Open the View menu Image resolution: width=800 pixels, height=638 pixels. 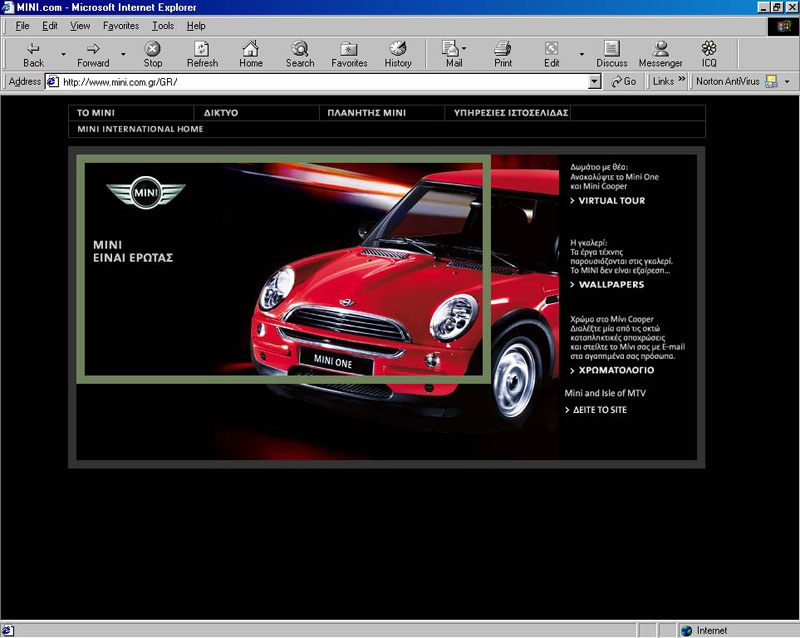click(80, 25)
